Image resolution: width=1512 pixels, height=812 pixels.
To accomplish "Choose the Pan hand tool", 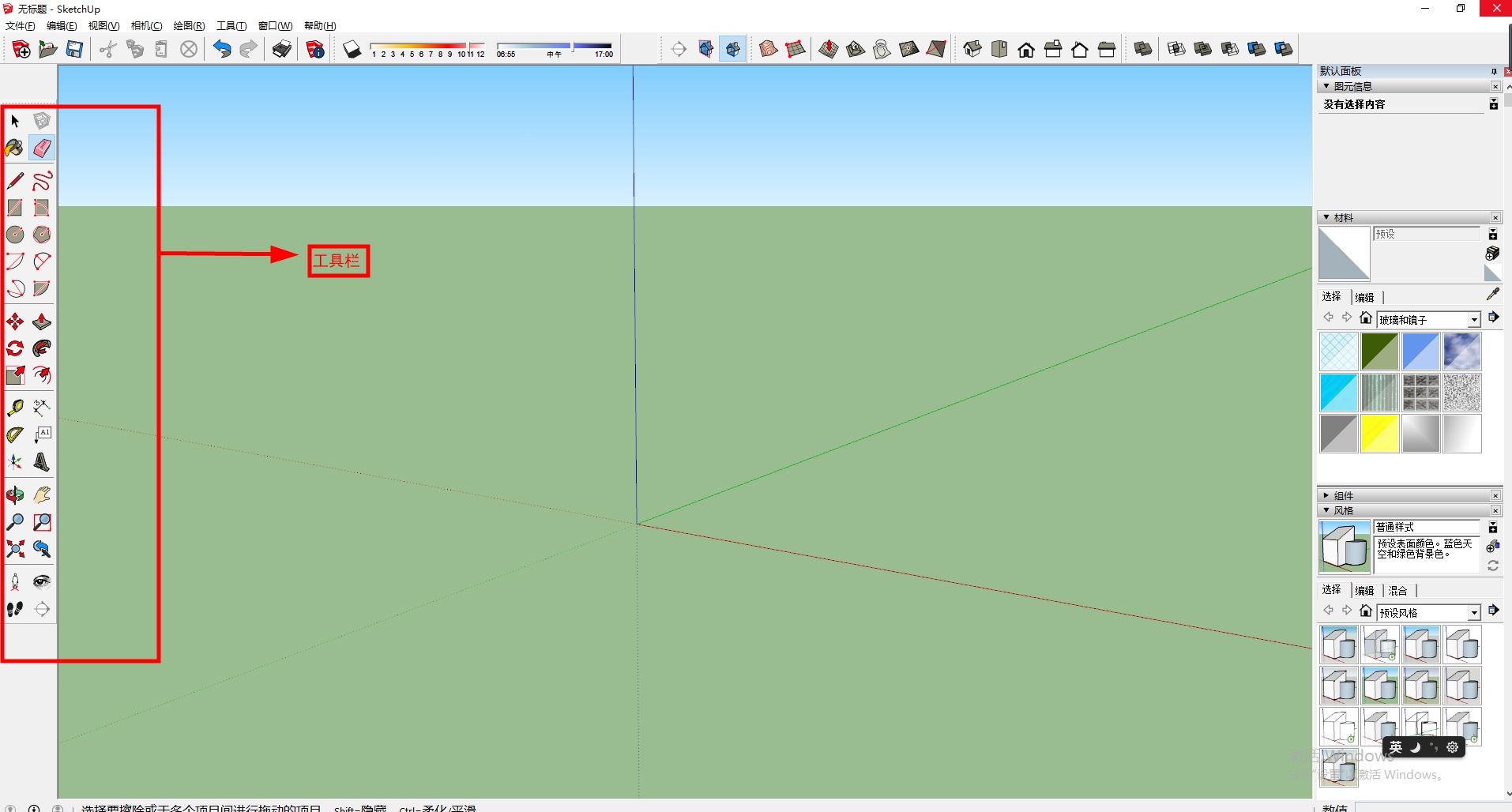I will click(42, 495).
